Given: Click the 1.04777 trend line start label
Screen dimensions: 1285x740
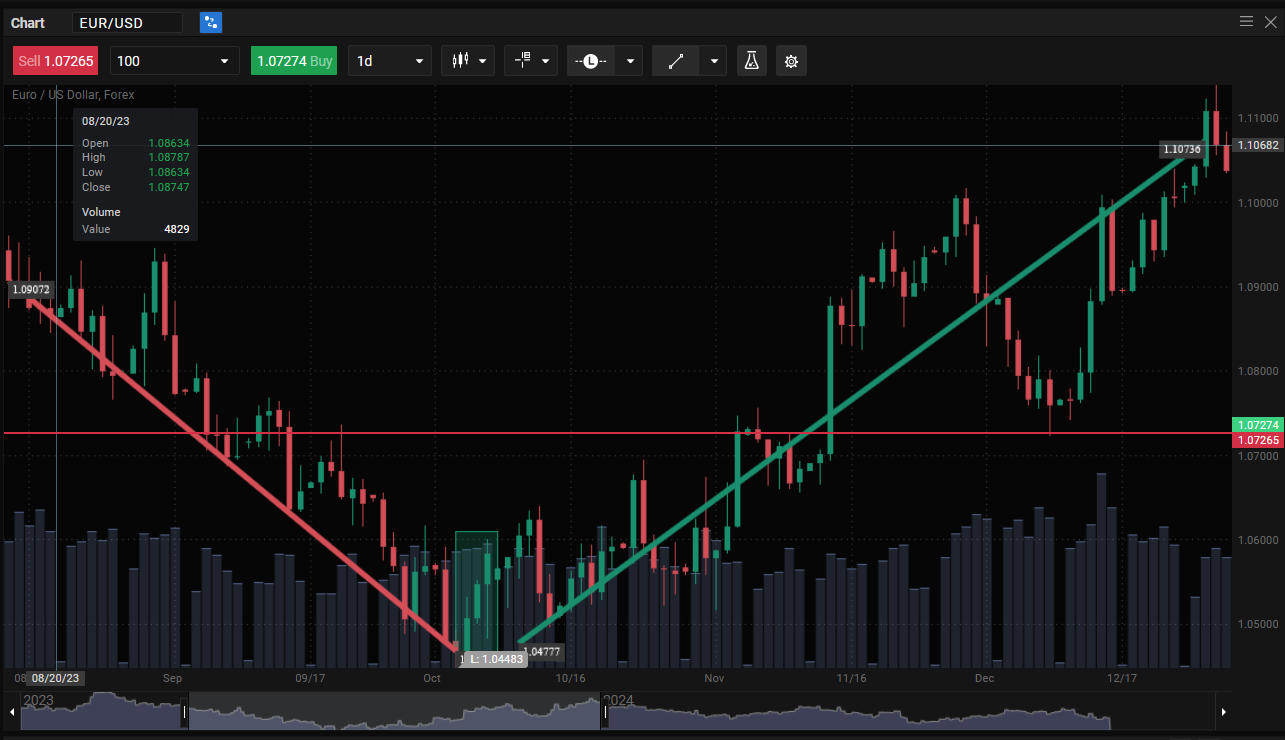Looking at the screenshot, I should tap(541, 651).
